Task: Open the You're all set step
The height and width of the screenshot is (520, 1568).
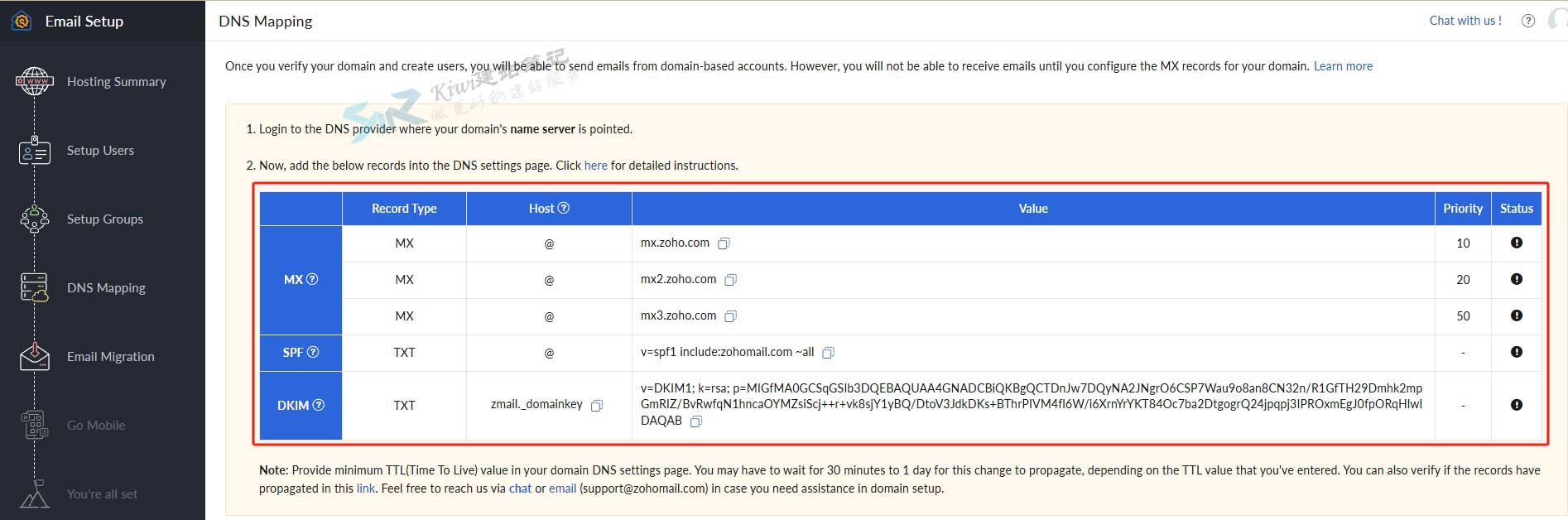Action: tap(103, 494)
